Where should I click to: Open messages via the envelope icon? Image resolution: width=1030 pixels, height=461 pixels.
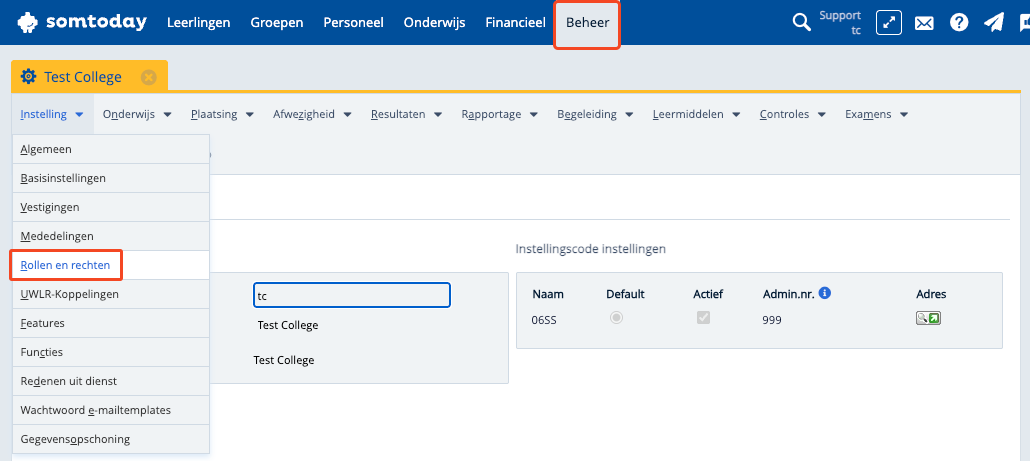coord(924,22)
